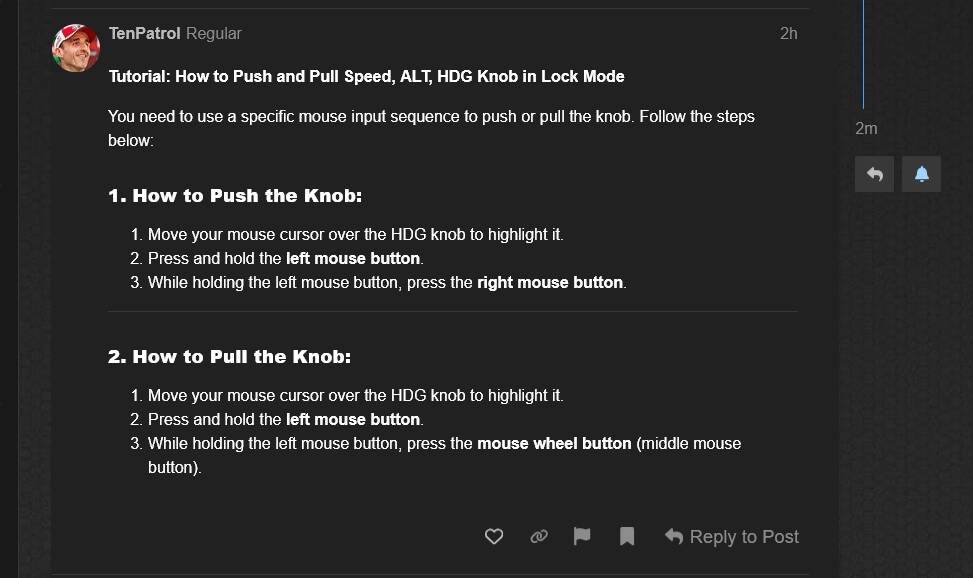Click the Regular user title label
The height and width of the screenshot is (578, 973).
[213, 34]
